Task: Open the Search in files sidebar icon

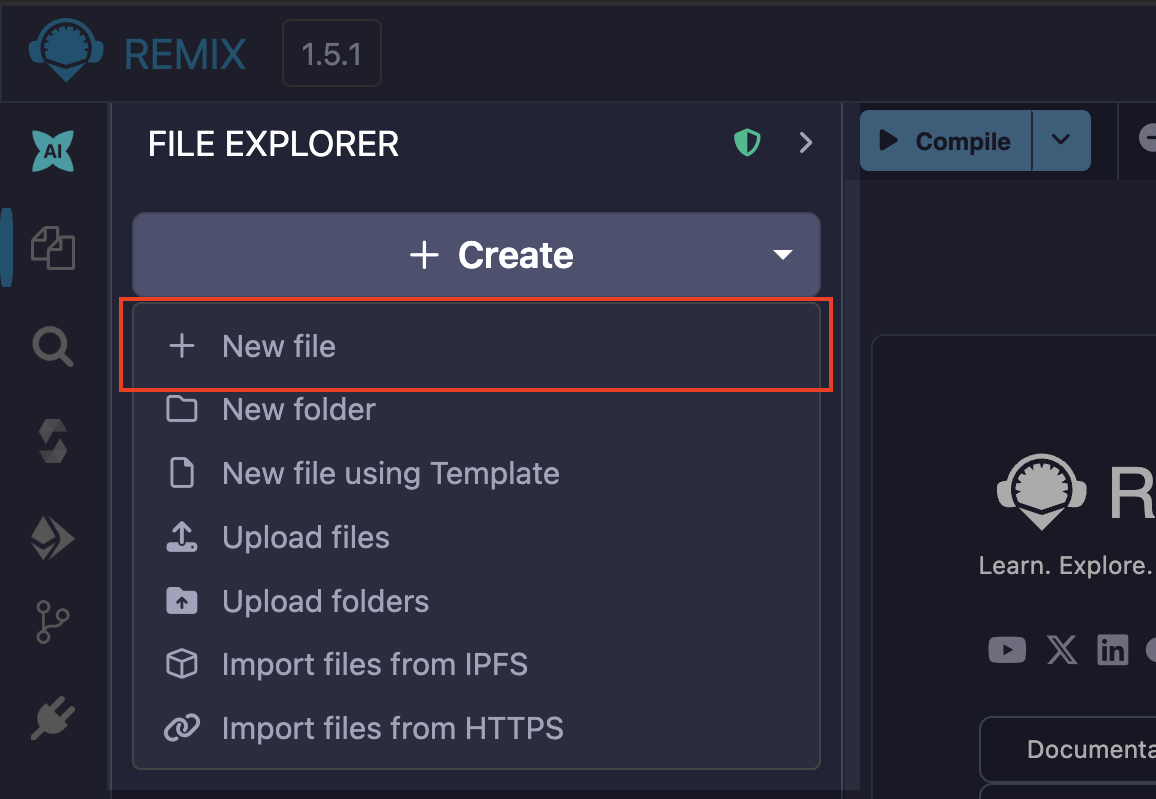Action: tap(53, 346)
